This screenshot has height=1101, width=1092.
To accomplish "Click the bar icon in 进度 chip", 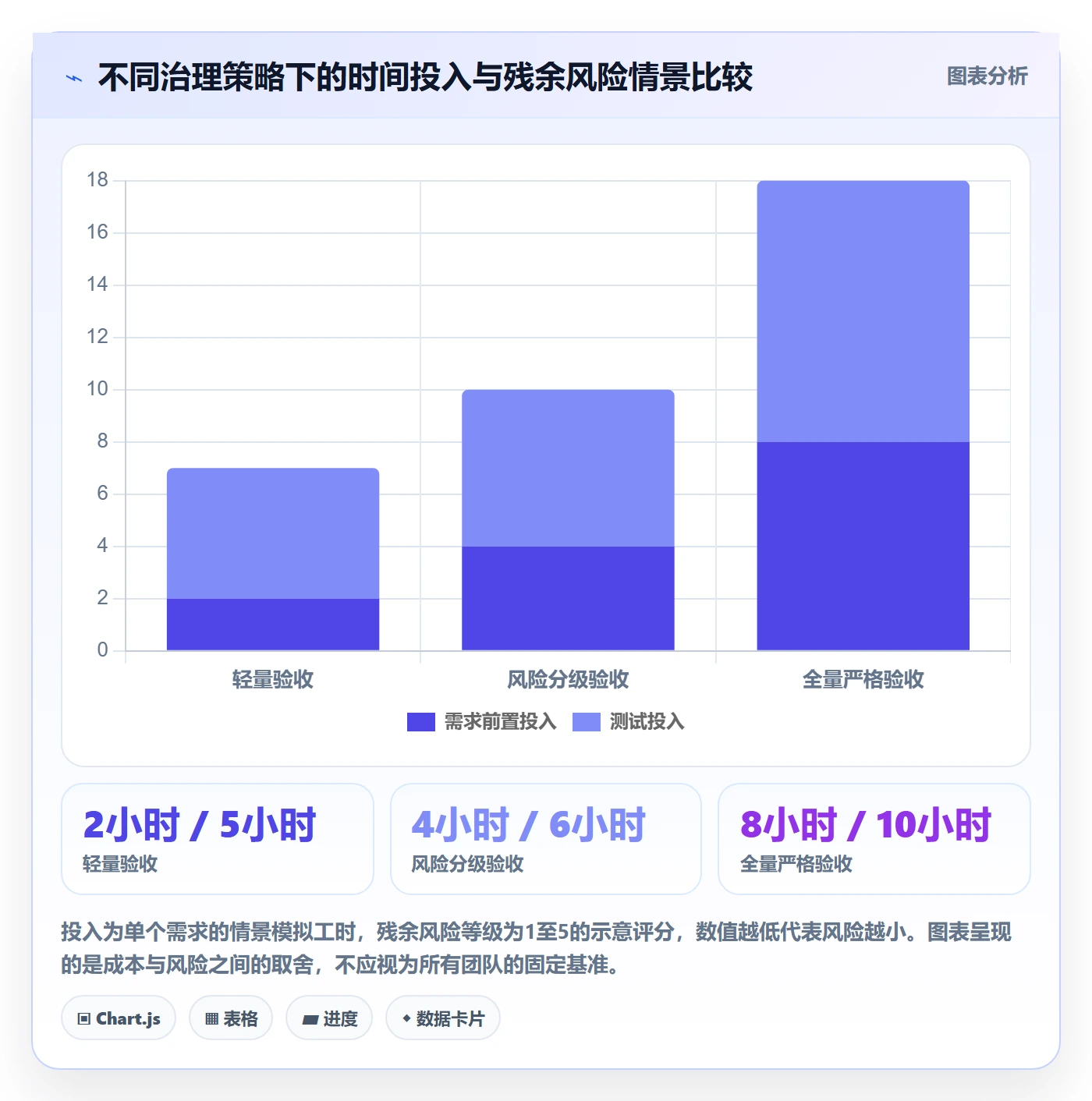I will click(310, 1020).
